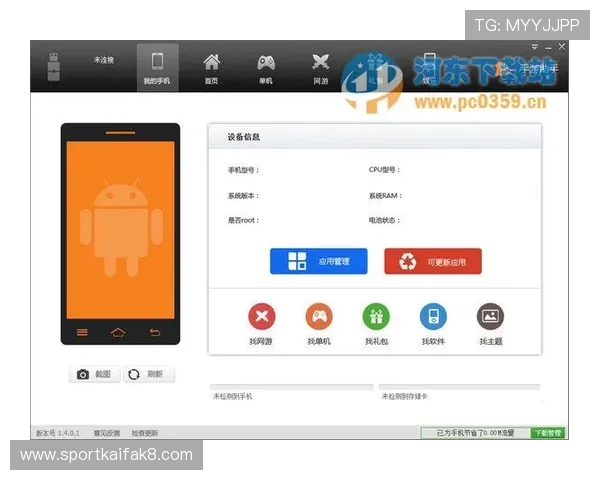Viewport: 600px width, 480px height.
Task: Click the 设备信息 panel header
Action: pyautogui.click(x=375, y=137)
